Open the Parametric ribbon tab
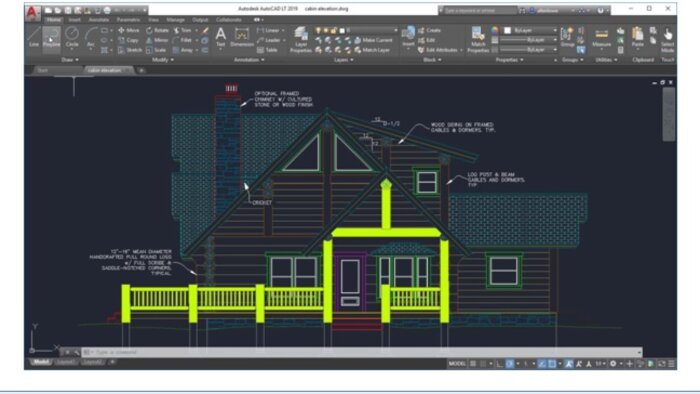 pyautogui.click(x=128, y=20)
